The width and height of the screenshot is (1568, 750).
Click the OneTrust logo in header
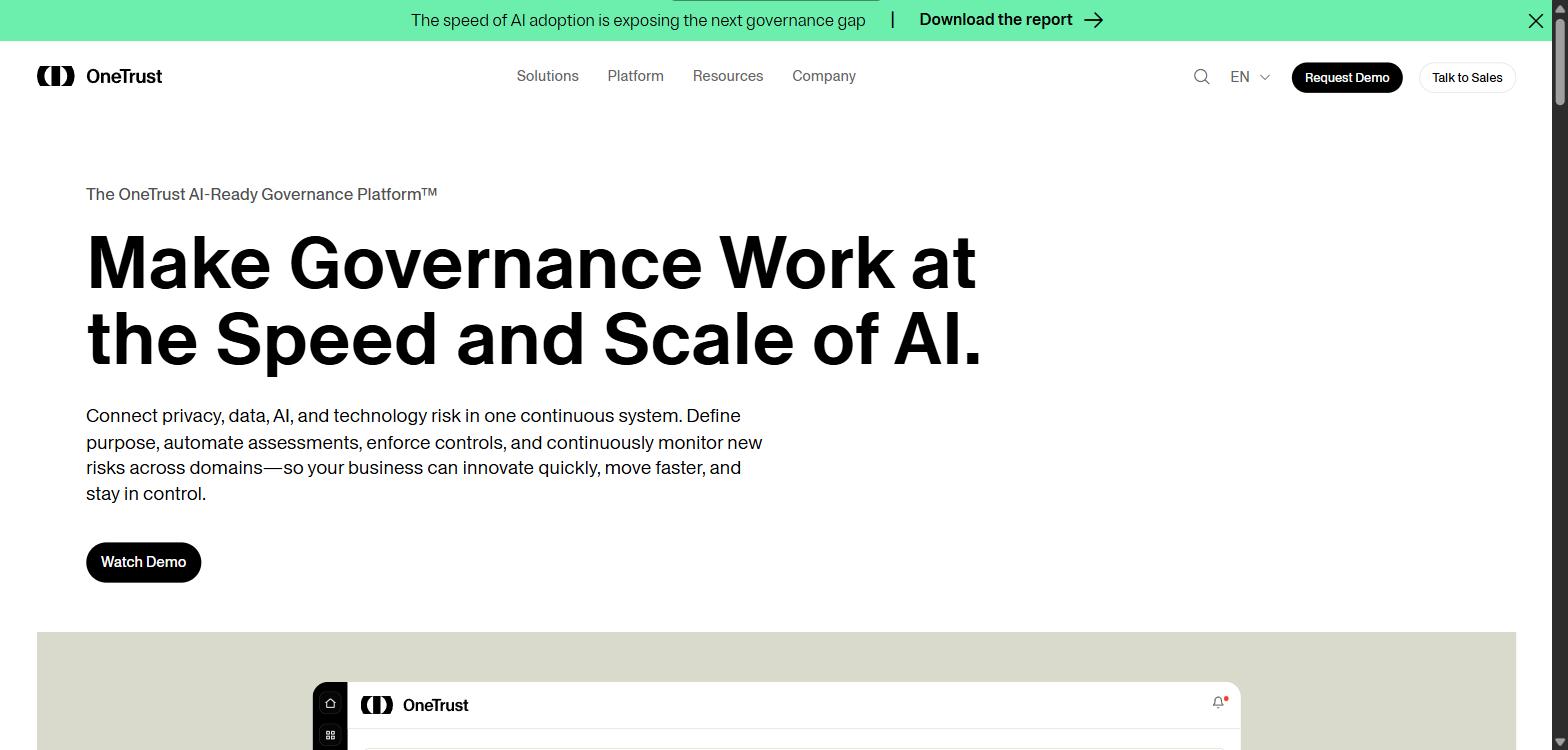pos(99,76)
